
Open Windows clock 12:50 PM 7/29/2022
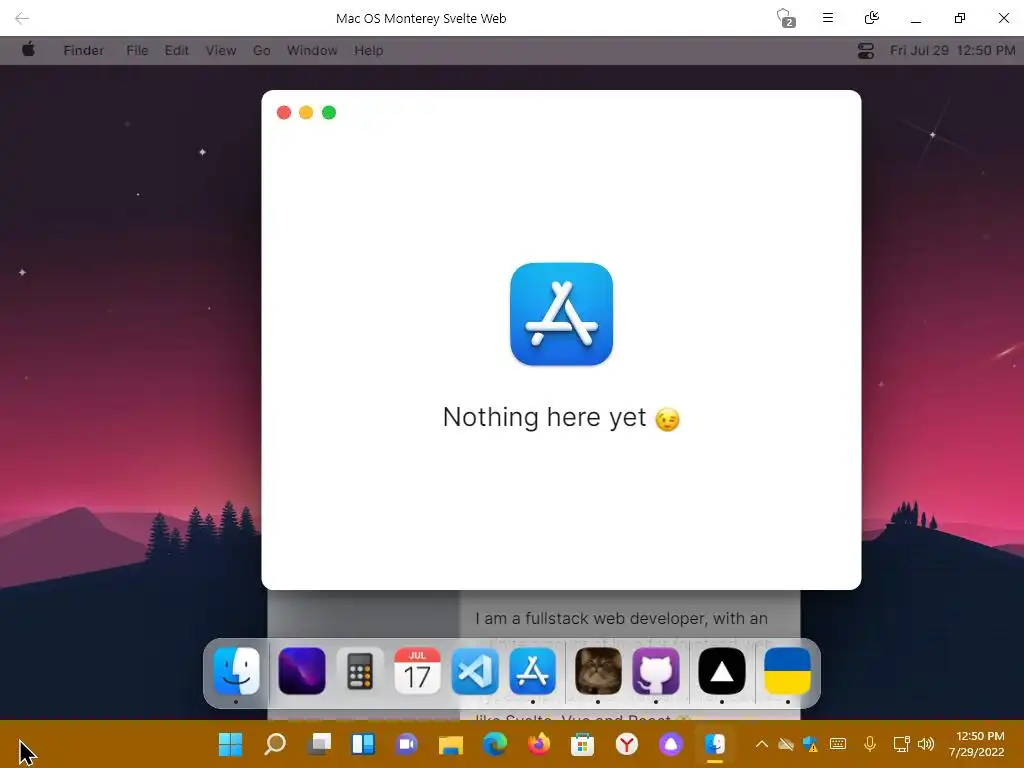click(976, 744)
